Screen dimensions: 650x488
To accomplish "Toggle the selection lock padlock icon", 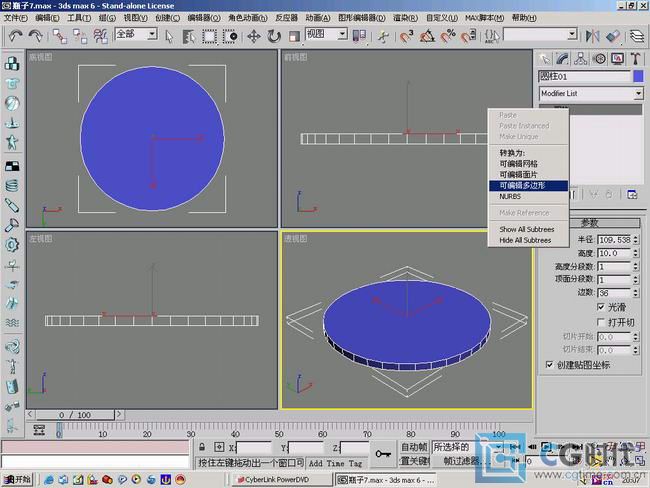I will [x=202, y=447].
